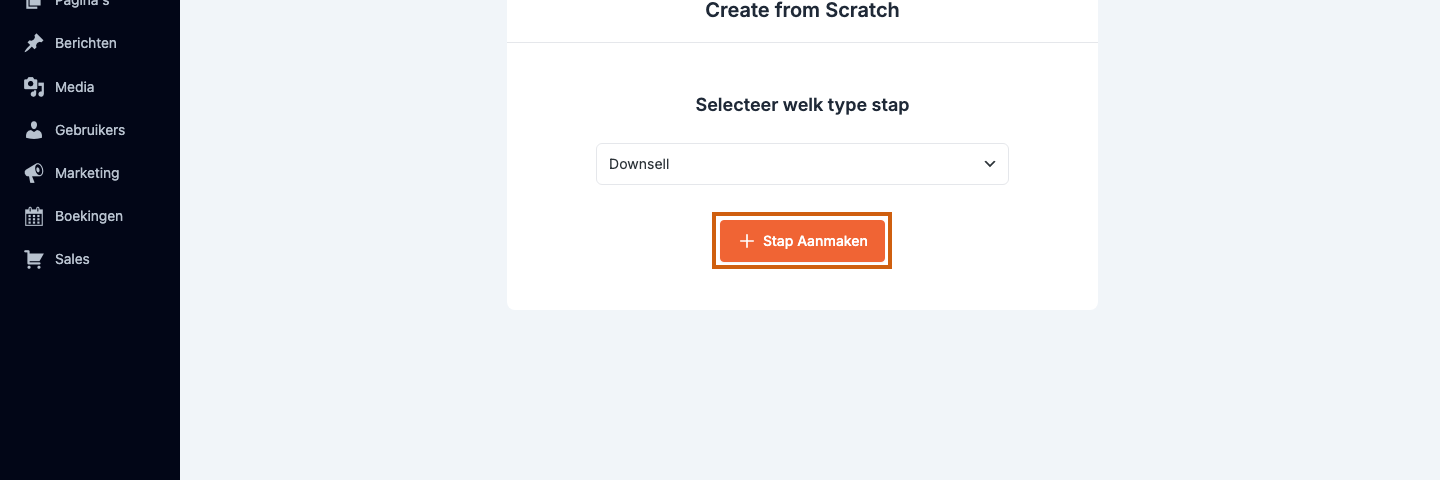Click the megaphone icon for Marketing
The width and height of the screenshot is (1440, 480).
tap(34, 173)
